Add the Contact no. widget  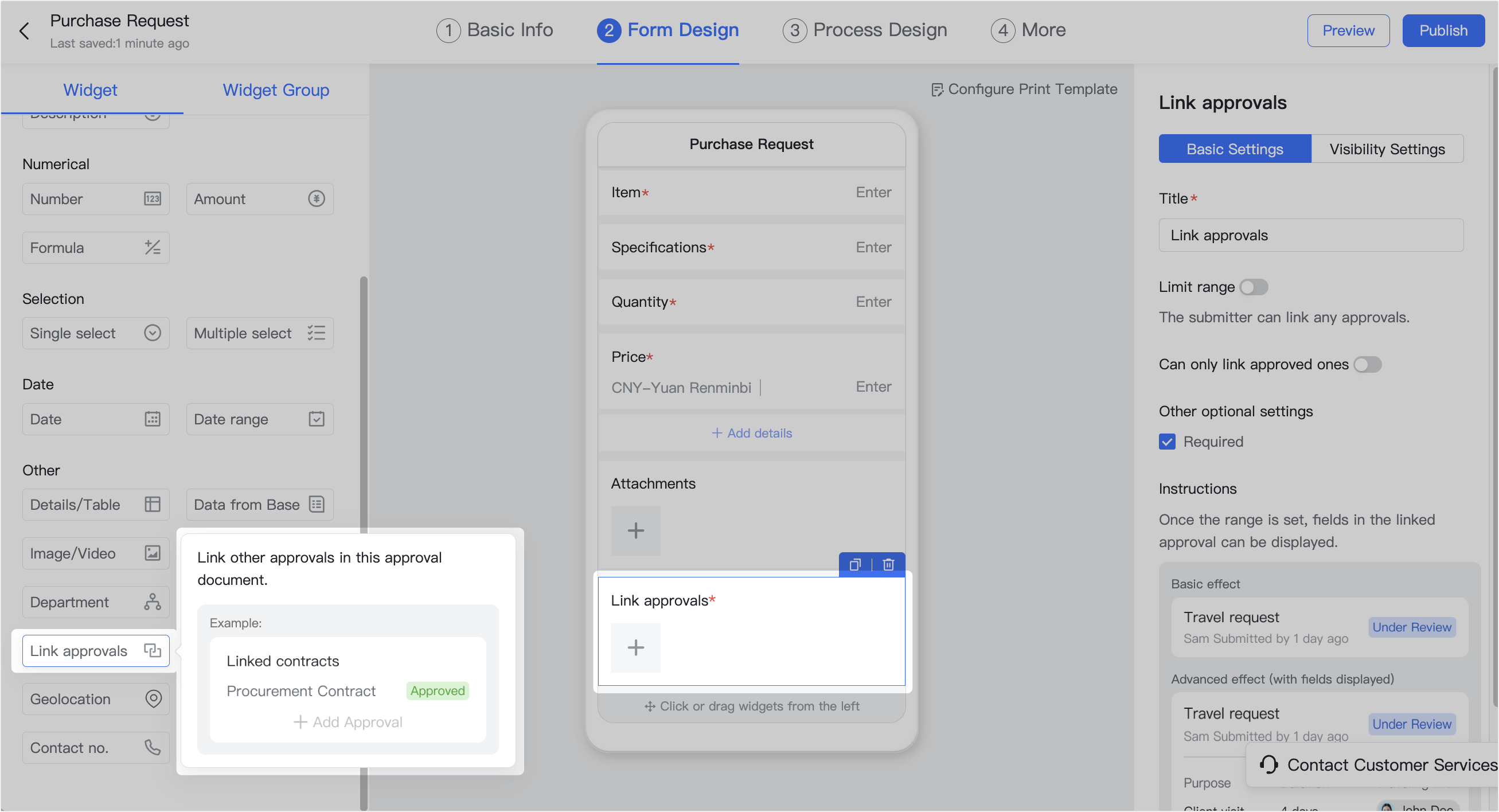(96, 748)
